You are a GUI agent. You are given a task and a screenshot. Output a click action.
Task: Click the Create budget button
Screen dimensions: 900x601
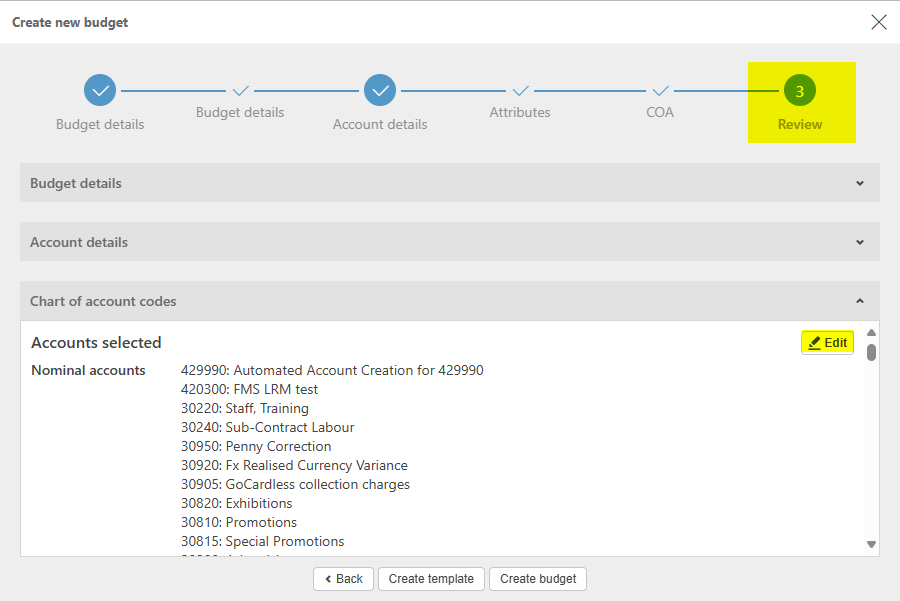[538, 579]
